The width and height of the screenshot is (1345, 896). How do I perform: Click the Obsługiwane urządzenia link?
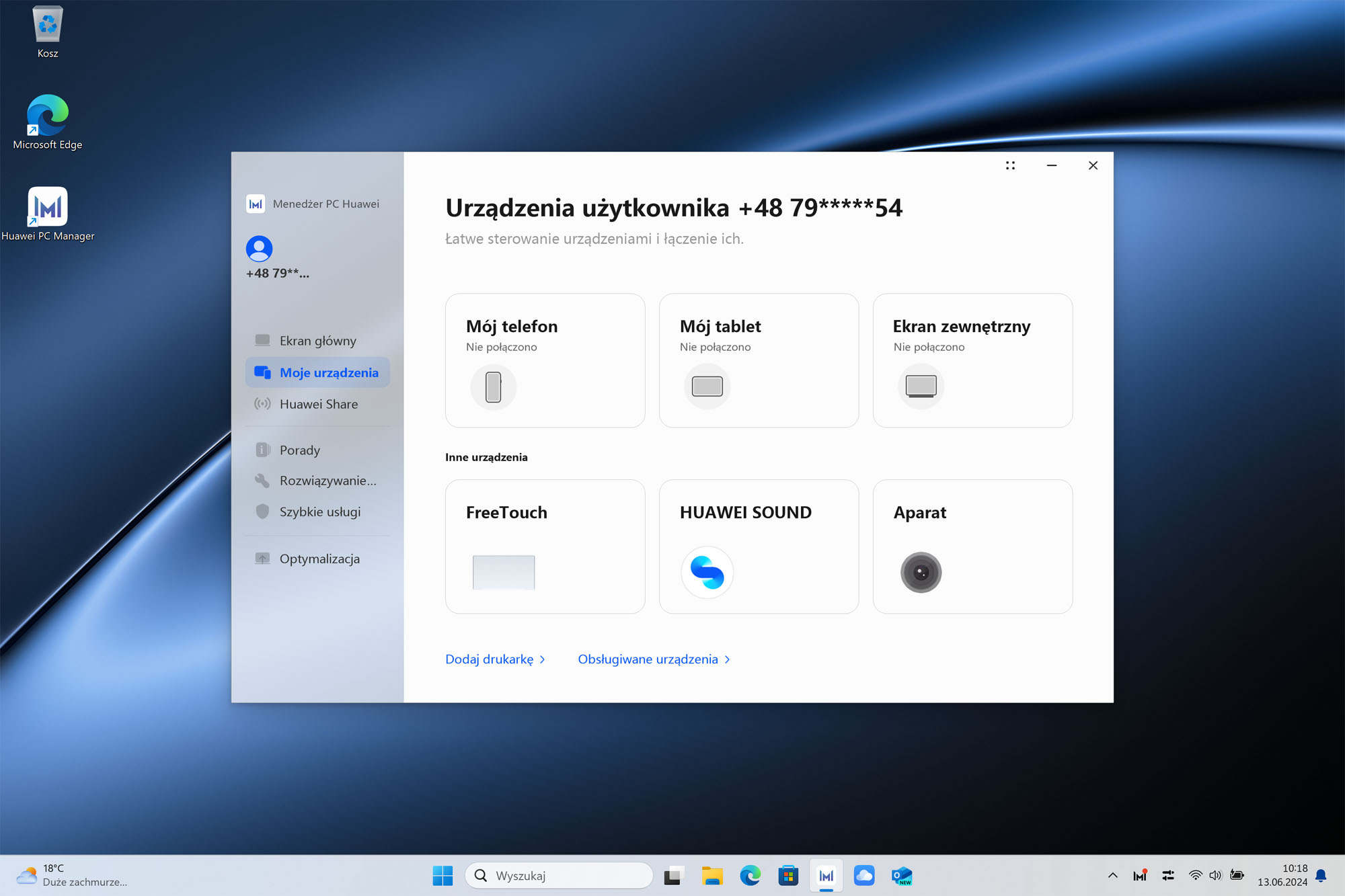click(654, 659)
